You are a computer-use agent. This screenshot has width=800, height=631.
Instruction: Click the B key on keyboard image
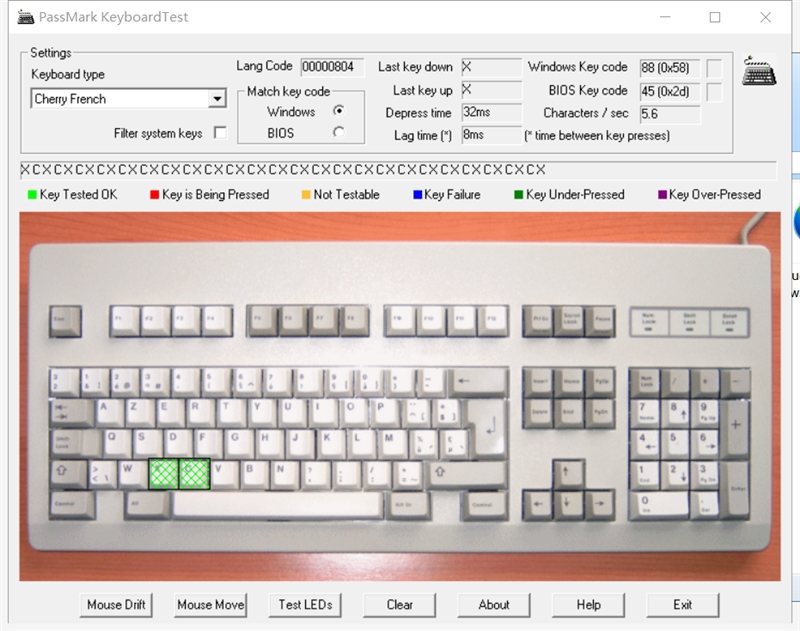point(255,474)
